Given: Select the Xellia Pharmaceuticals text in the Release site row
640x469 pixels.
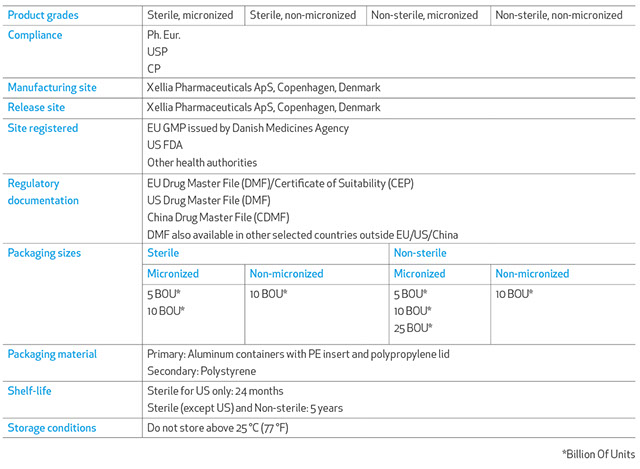Looking at the screenshot, I should click(263, 107).
